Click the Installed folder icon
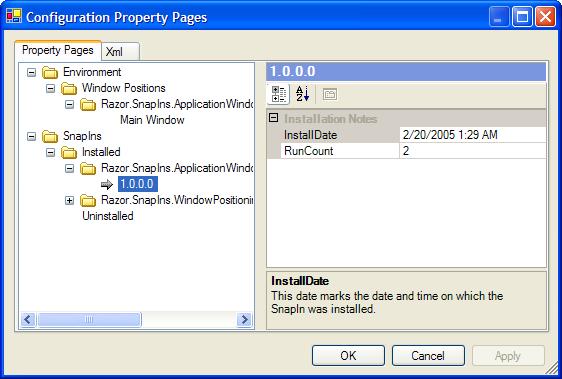This screenshot has height=379, width=562. click(69, 152)
